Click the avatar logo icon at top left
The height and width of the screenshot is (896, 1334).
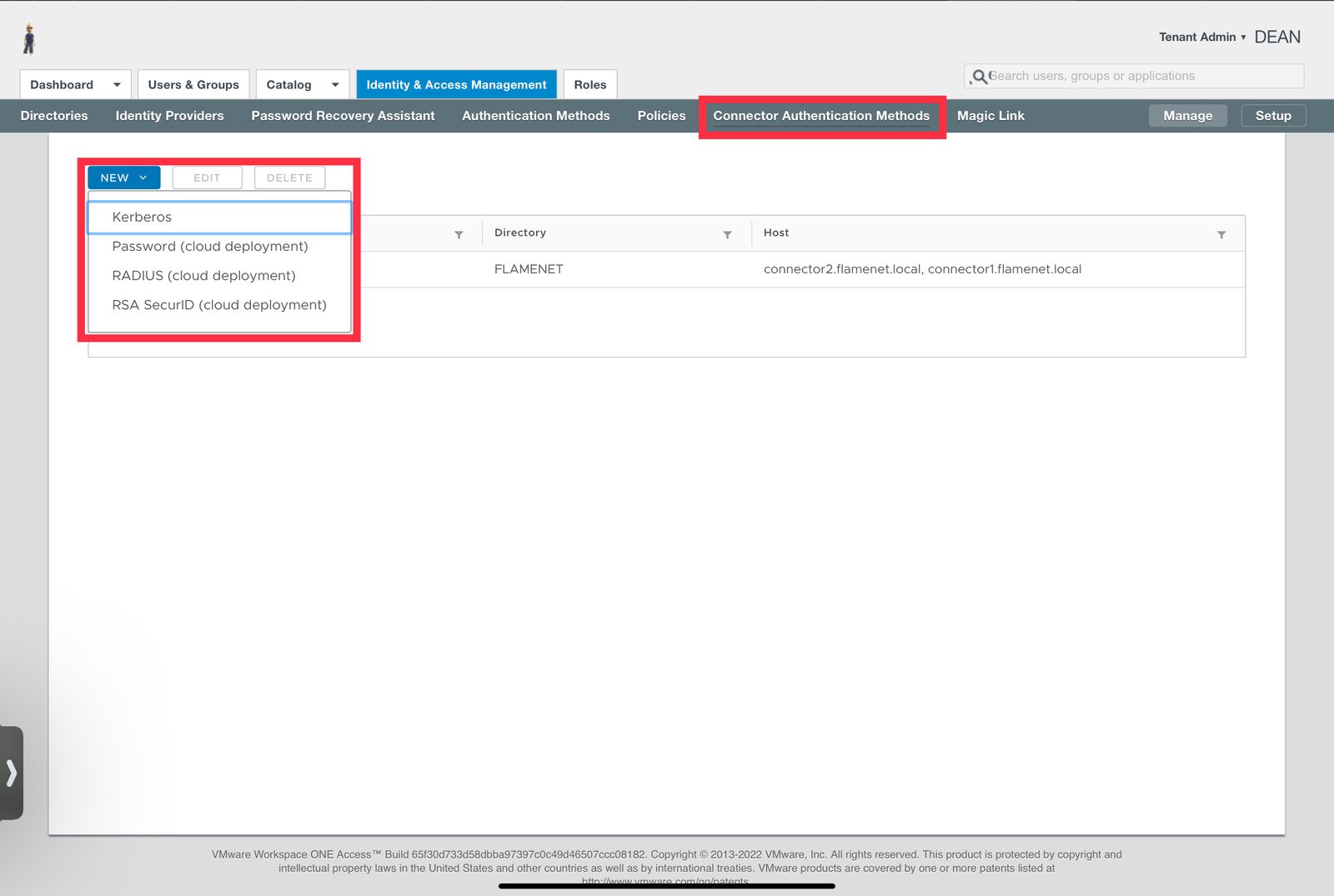[x=29, y=38]
